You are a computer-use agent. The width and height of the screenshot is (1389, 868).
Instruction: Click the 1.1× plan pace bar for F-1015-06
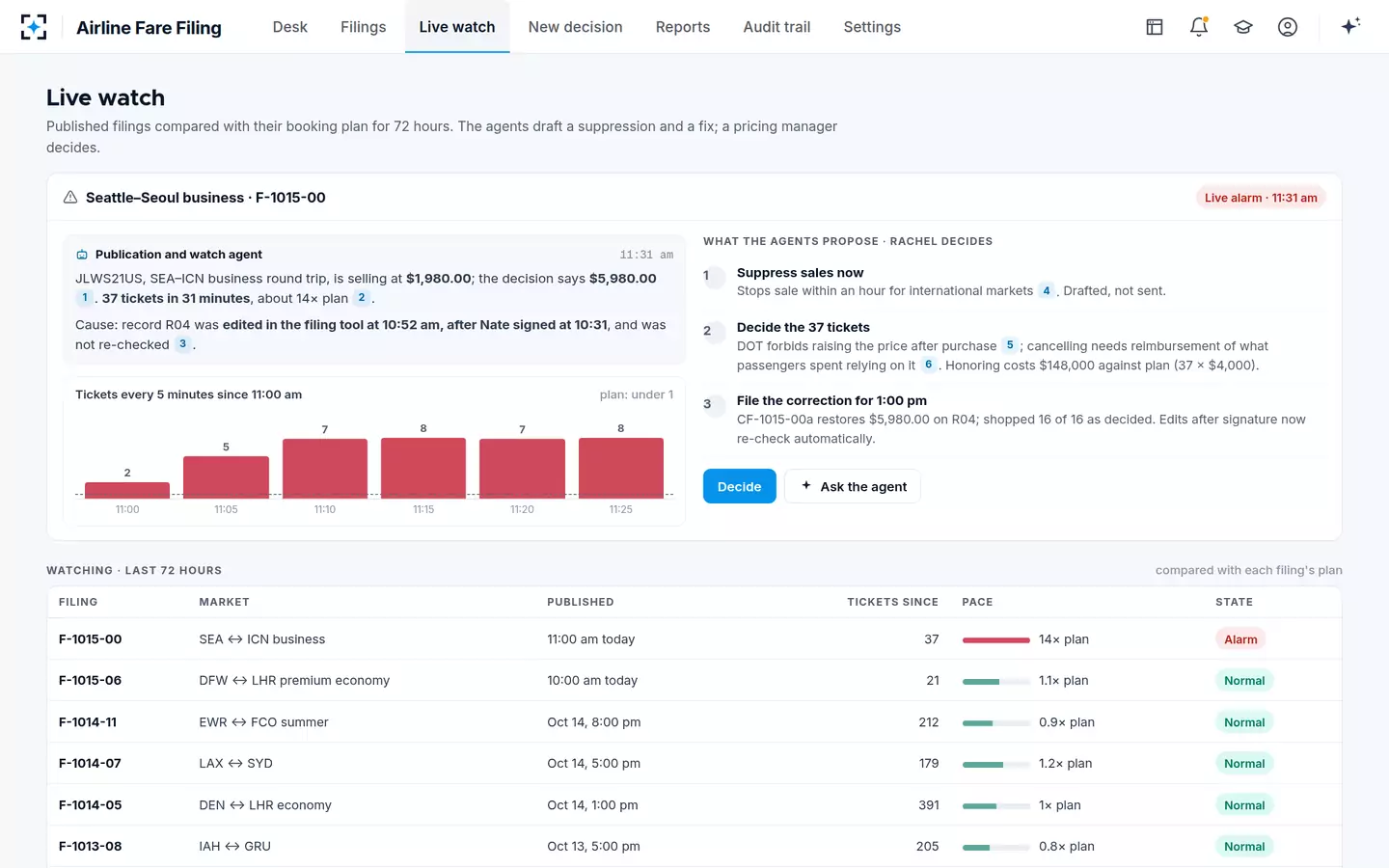click(x=996, y=681)
